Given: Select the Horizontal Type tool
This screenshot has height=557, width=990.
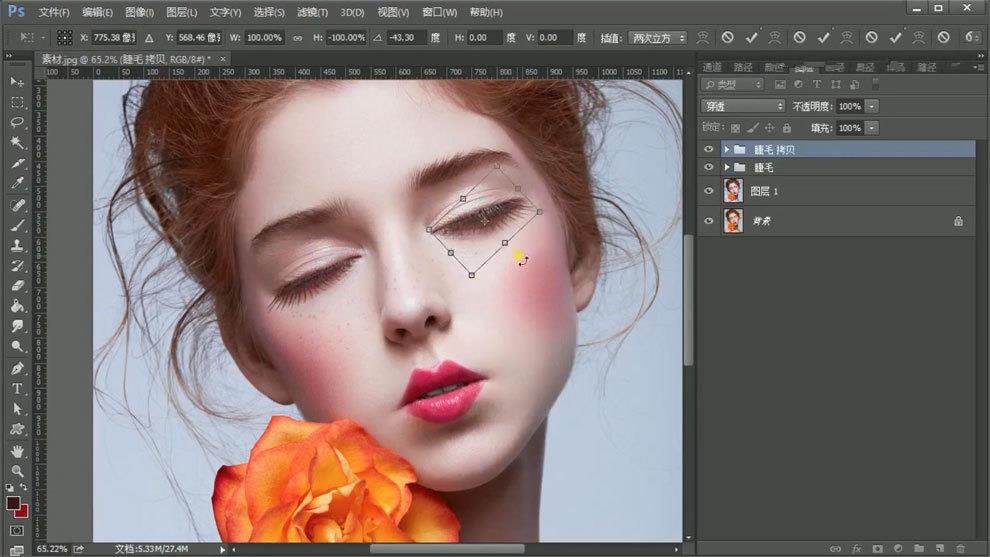Looking at the screenshot, I should tap(17, 388).
